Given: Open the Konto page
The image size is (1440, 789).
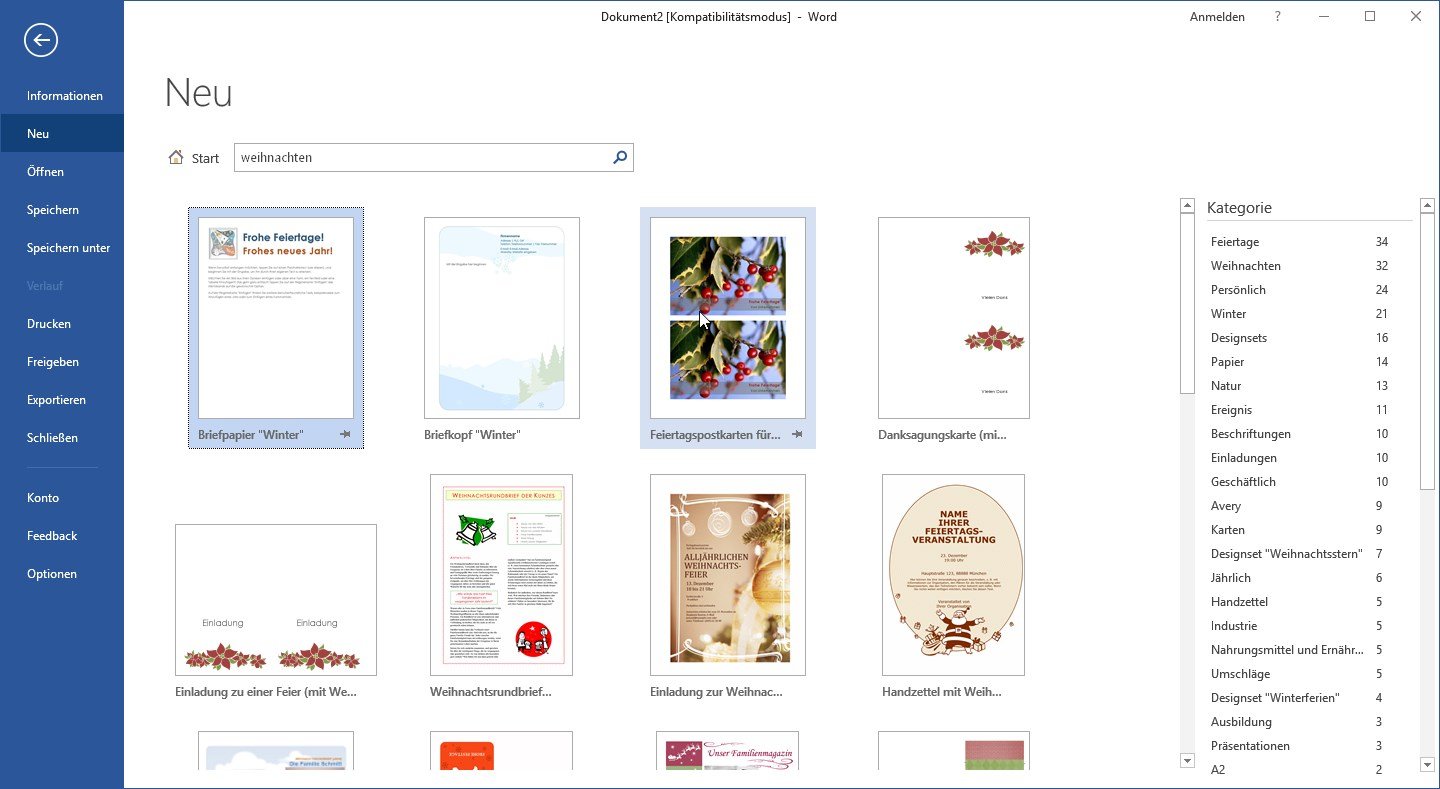Looking at the screenshot, I should (62, 498).
